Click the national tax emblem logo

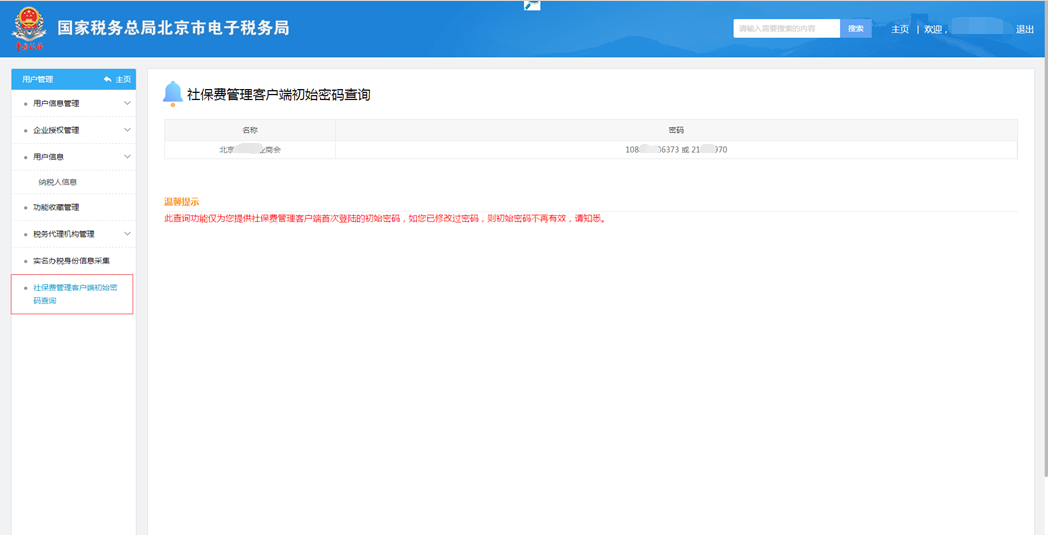pyautogui.click(x=29, y=28)
